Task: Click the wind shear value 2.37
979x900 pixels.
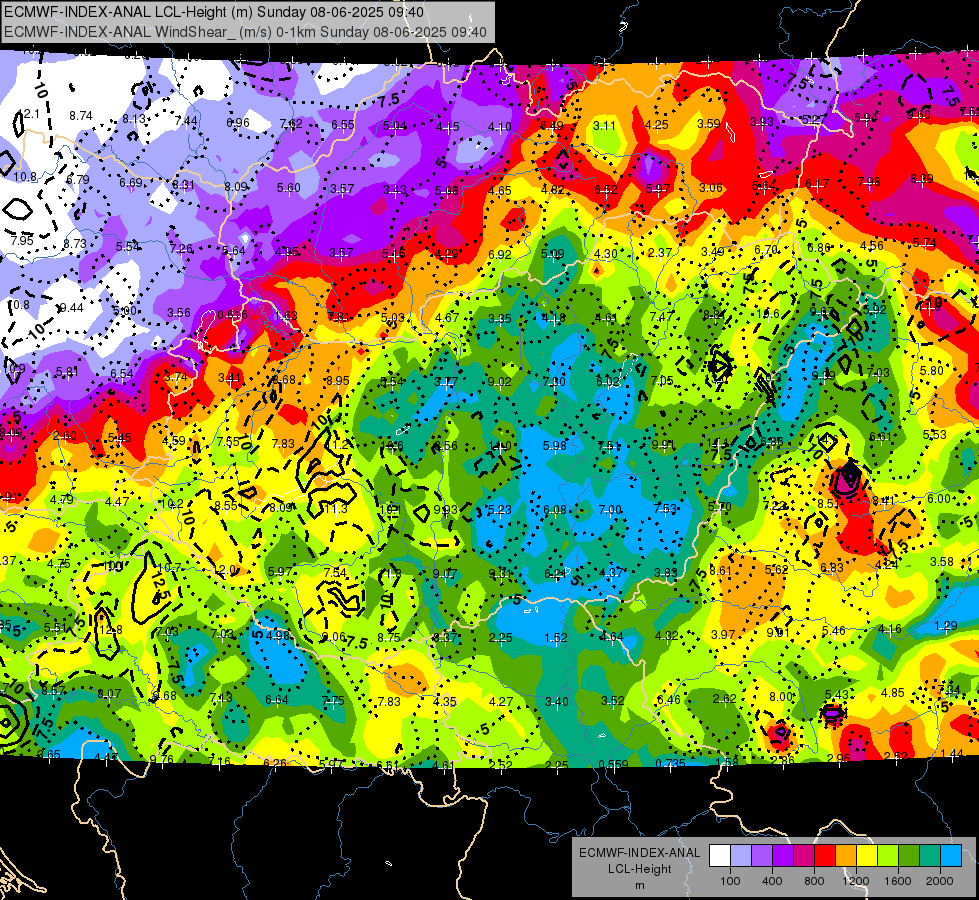Action: pos(660,252)
